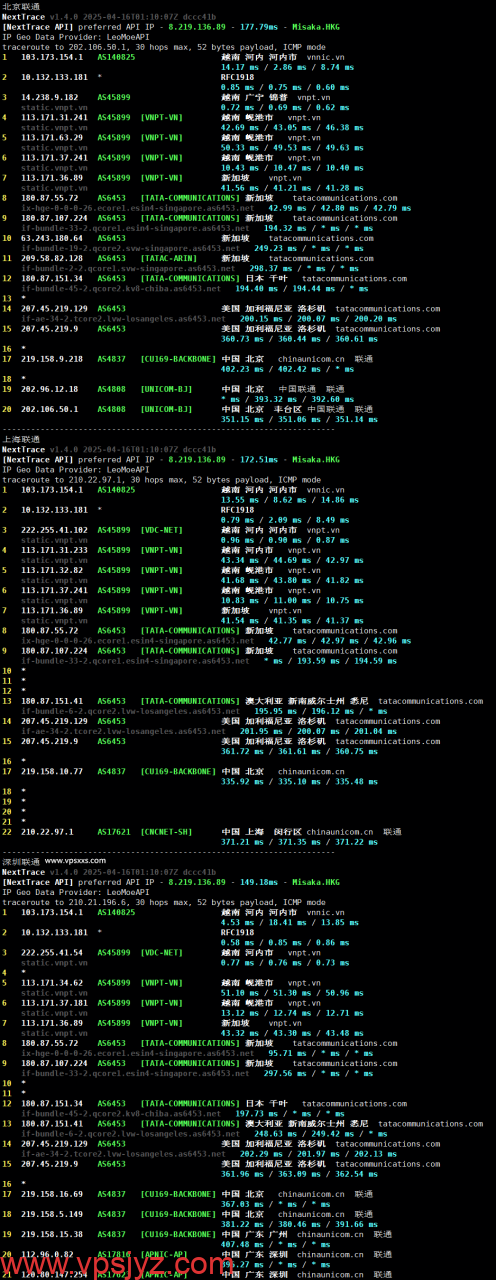Image resolution: width=496 pixels, height=1280 pixels.
Task: Select the IP address 113.171.37.181
Action: point(54,1001)
